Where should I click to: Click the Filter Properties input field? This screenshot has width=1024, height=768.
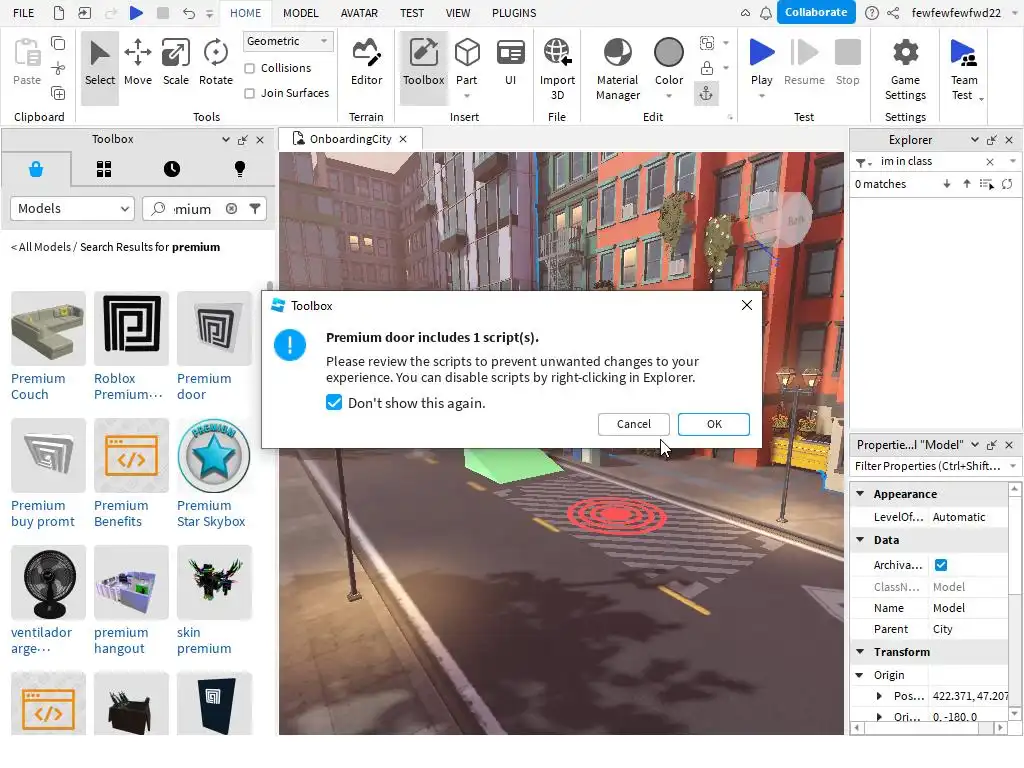928,466
